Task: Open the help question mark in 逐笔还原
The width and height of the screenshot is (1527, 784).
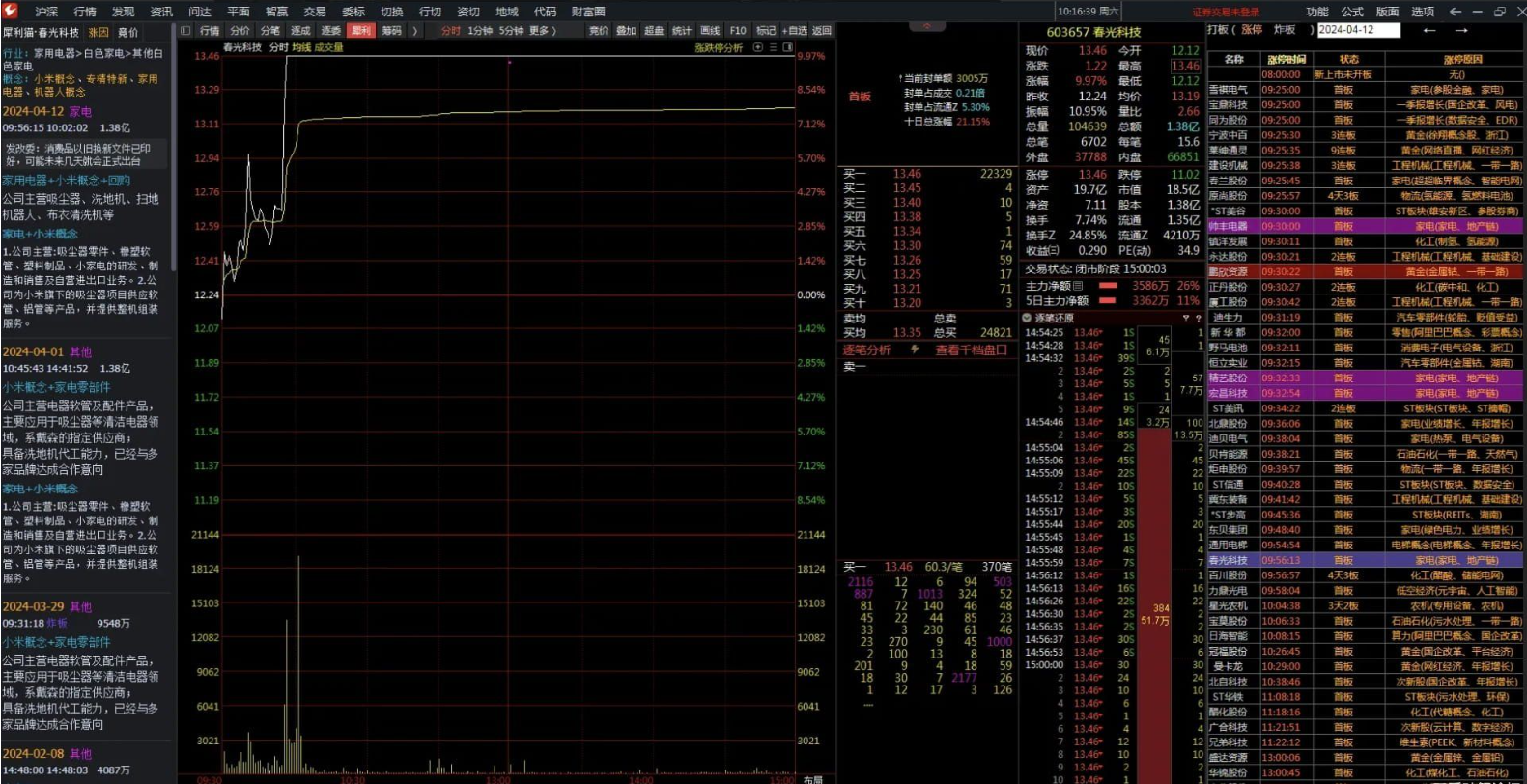Action: click(1198, 318)
